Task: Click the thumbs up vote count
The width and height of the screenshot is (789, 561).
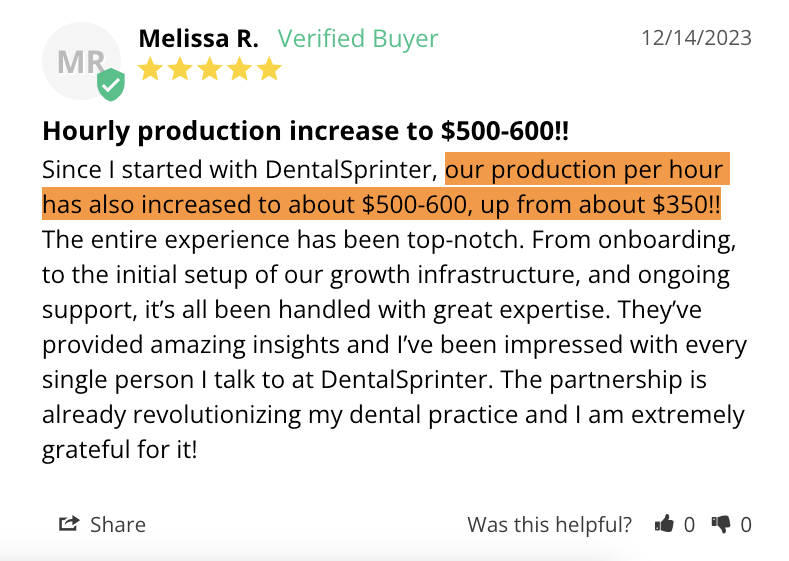Action: 689,524
